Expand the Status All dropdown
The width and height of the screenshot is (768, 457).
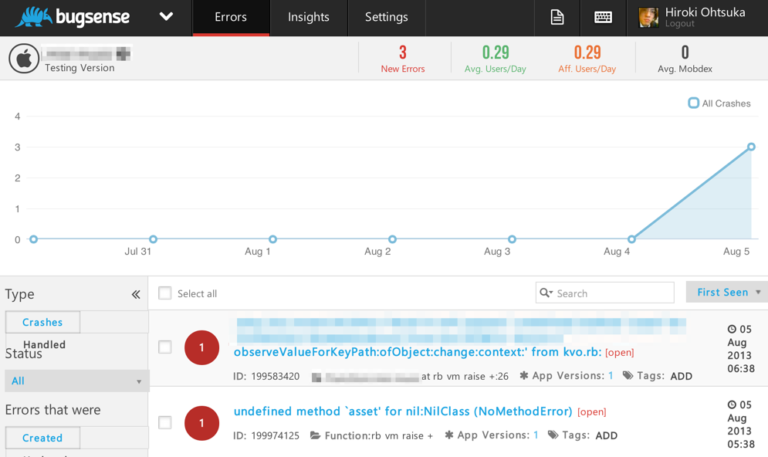(x=76, y=381)
